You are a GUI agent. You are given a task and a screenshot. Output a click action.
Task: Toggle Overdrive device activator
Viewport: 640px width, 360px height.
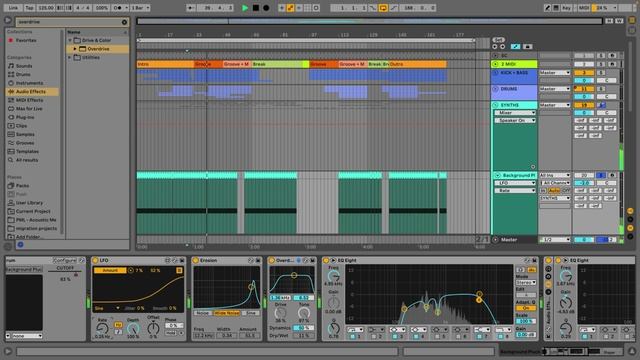coord(271,260)
